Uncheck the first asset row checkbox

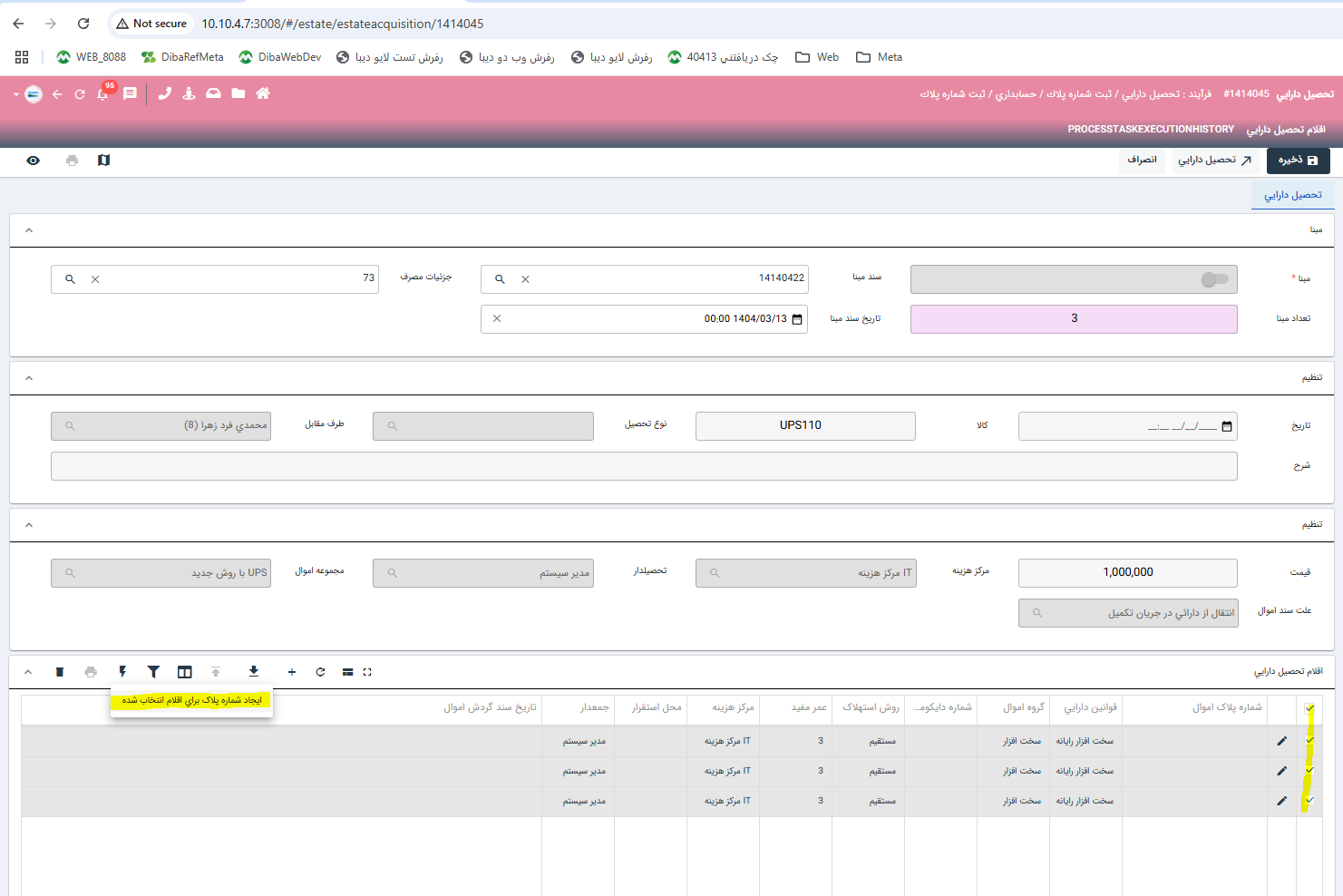tap(1309, 740)
